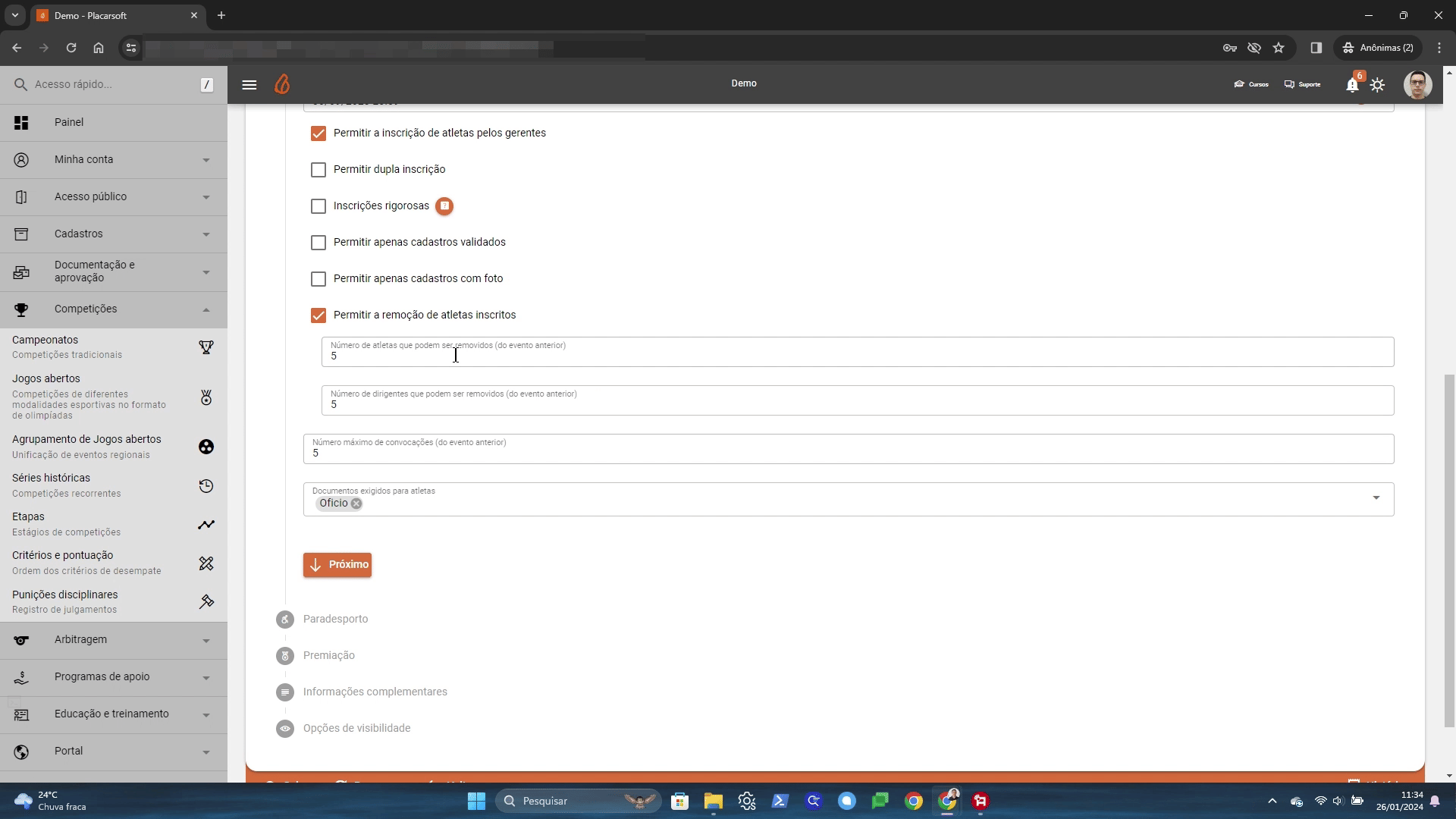The width and height of the screenshot is (1456, 819).
Task: Remove the Ofício document chip
Action: pos(356,504)
